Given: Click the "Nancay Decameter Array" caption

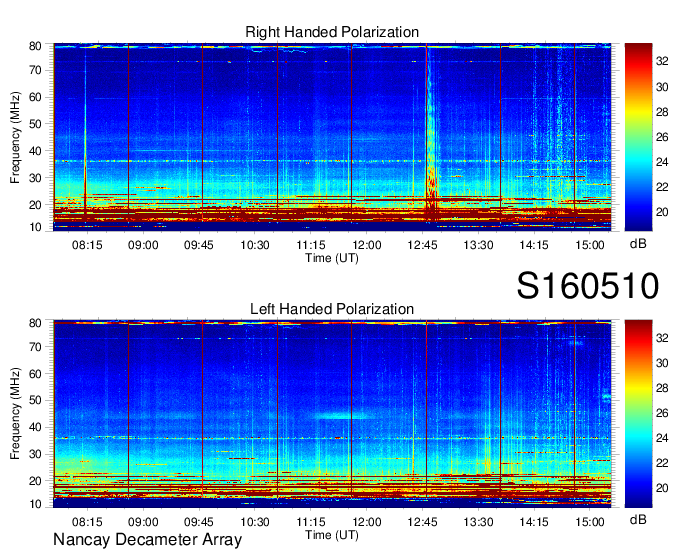Looking at the screenshot, I should (x=147, y=539).
